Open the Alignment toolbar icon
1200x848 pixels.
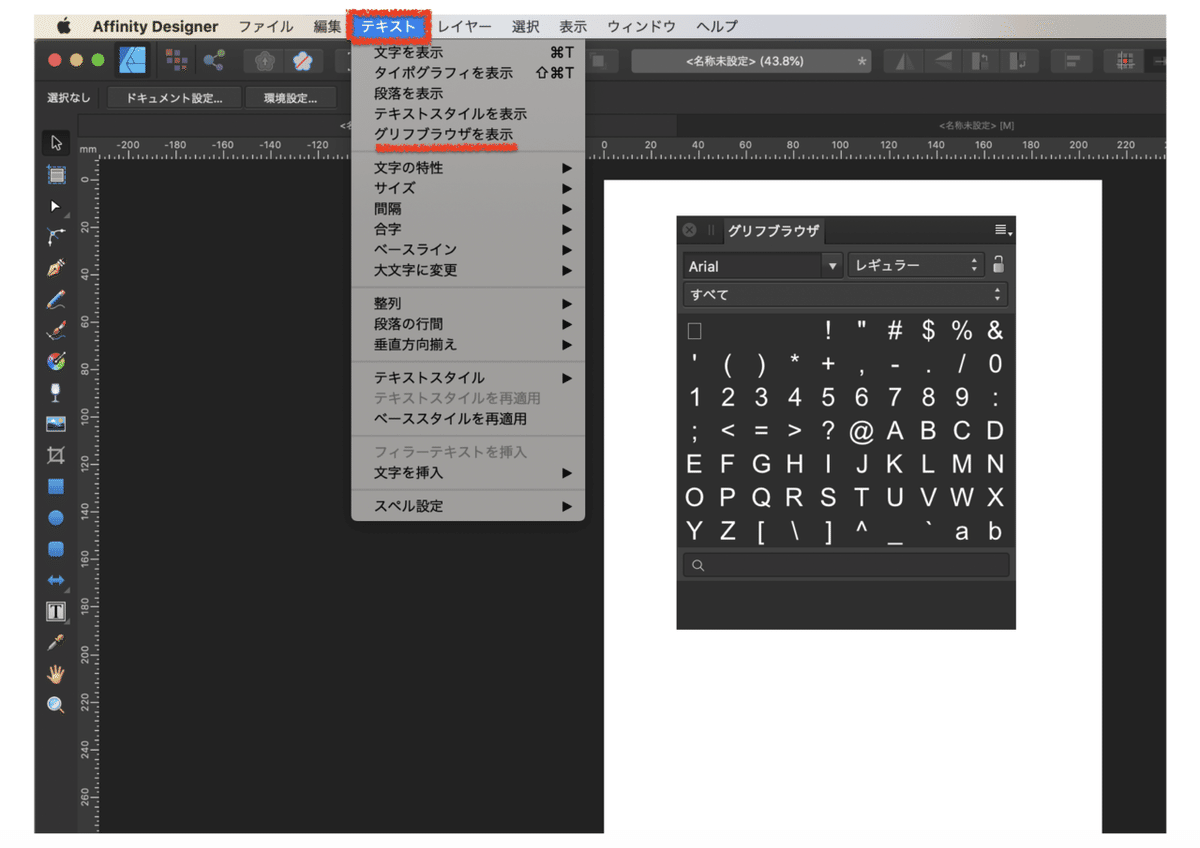point(1072,61)
